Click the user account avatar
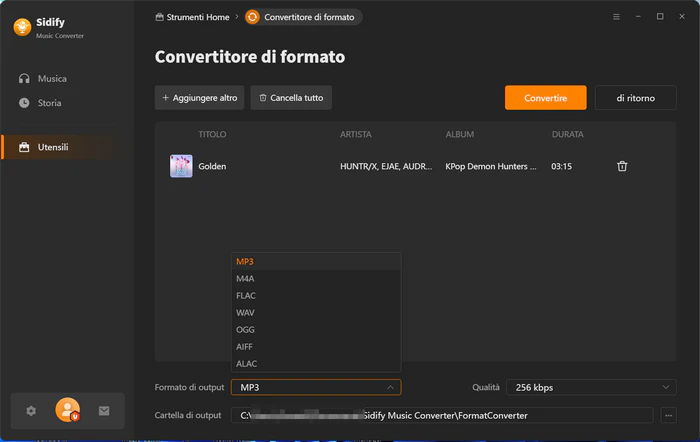700x442 pixels. coord(67,410)
